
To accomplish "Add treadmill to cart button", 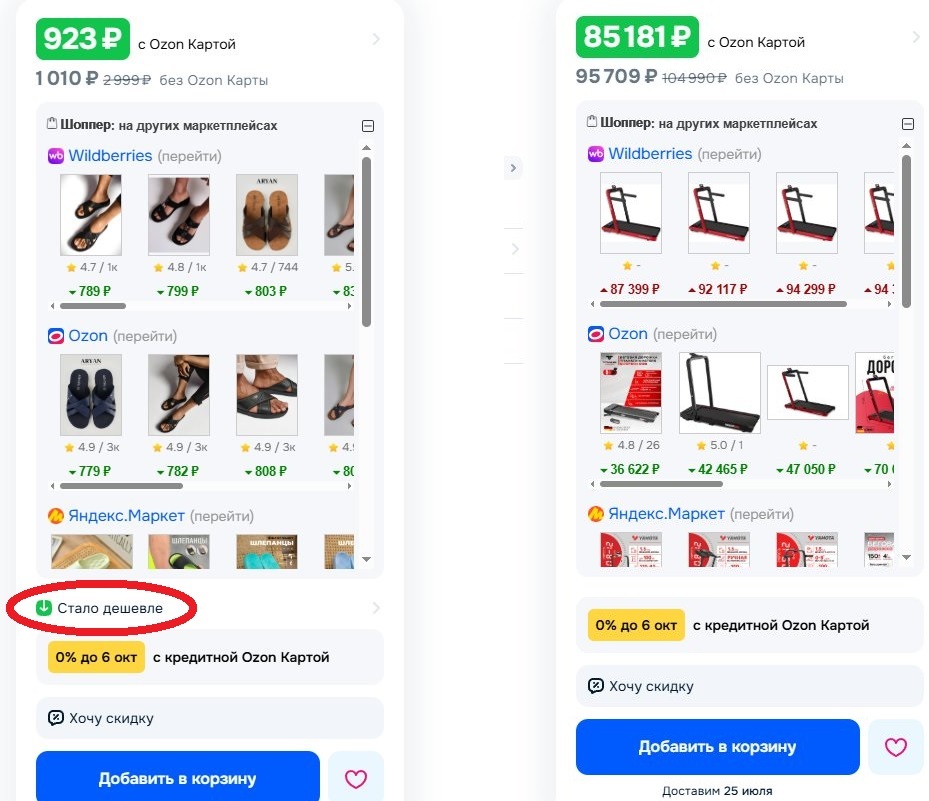I will pyautogui.click(x=717, y=747).
